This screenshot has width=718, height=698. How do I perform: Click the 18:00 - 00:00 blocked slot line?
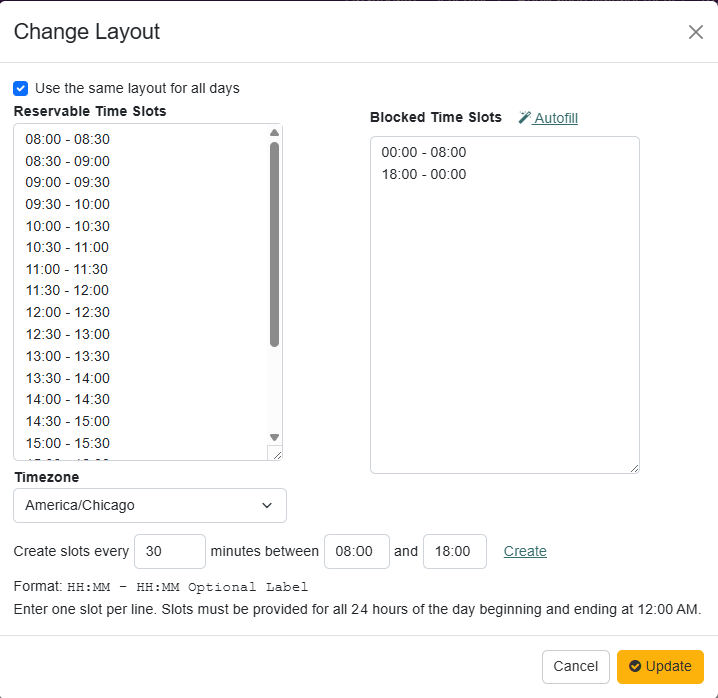tap(424, 174)
